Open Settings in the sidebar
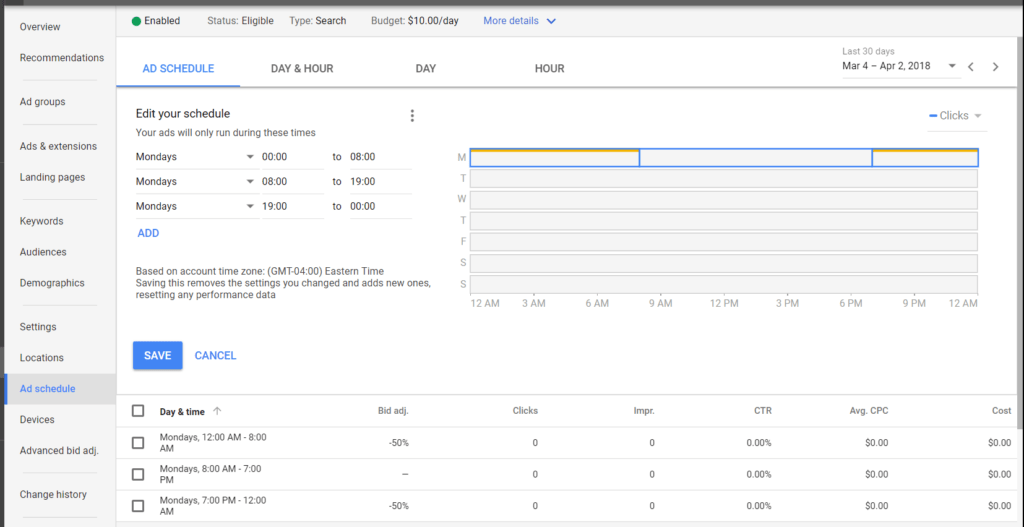Image resolution: width=1024 pixels, height=527 pixels. coord(38,327)
